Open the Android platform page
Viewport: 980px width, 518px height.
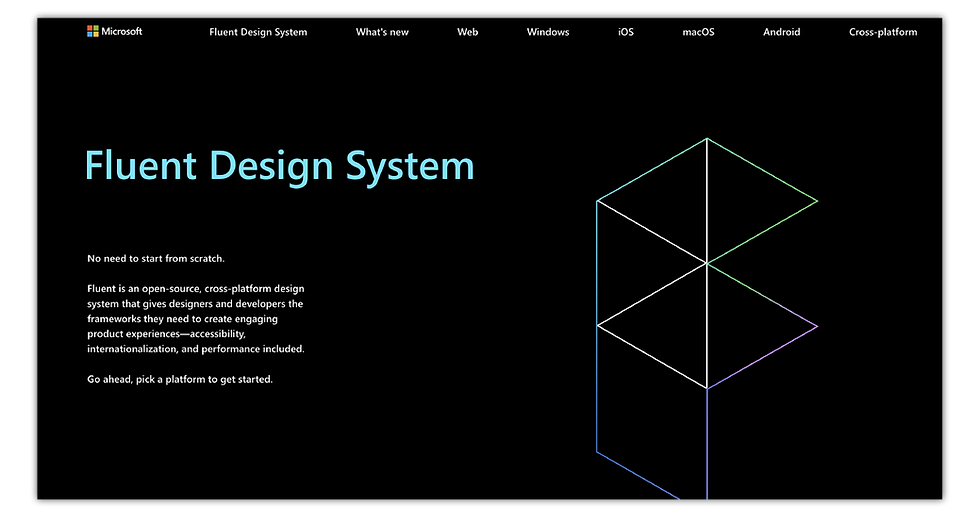pyautogui.click(x=781, y=32)
